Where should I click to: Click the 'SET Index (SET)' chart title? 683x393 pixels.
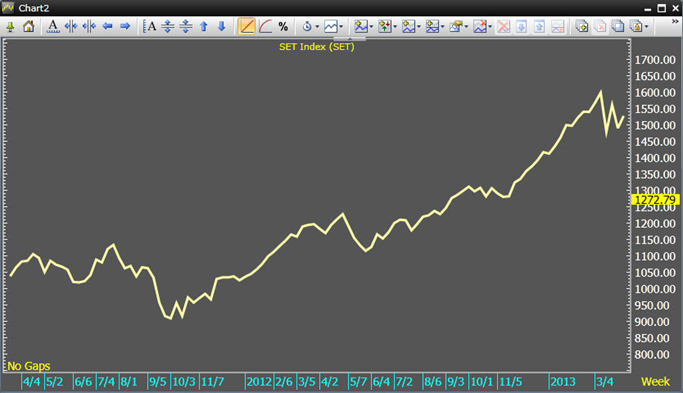(317, 47)
